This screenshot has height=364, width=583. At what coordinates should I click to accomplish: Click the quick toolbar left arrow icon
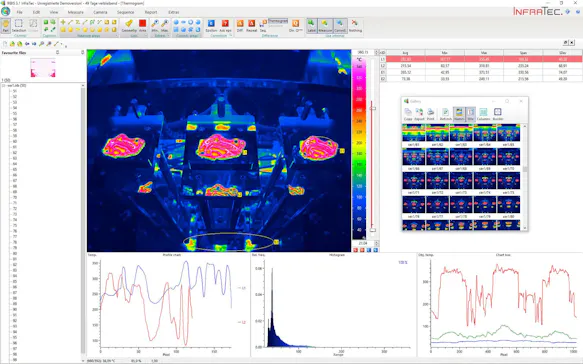coord(27,44)
